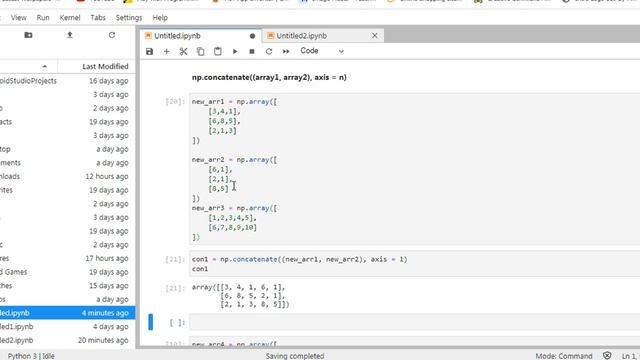Close the Untitled2.ipynb tab
Screen dimensions: 640x360
(x=375, y=36)
